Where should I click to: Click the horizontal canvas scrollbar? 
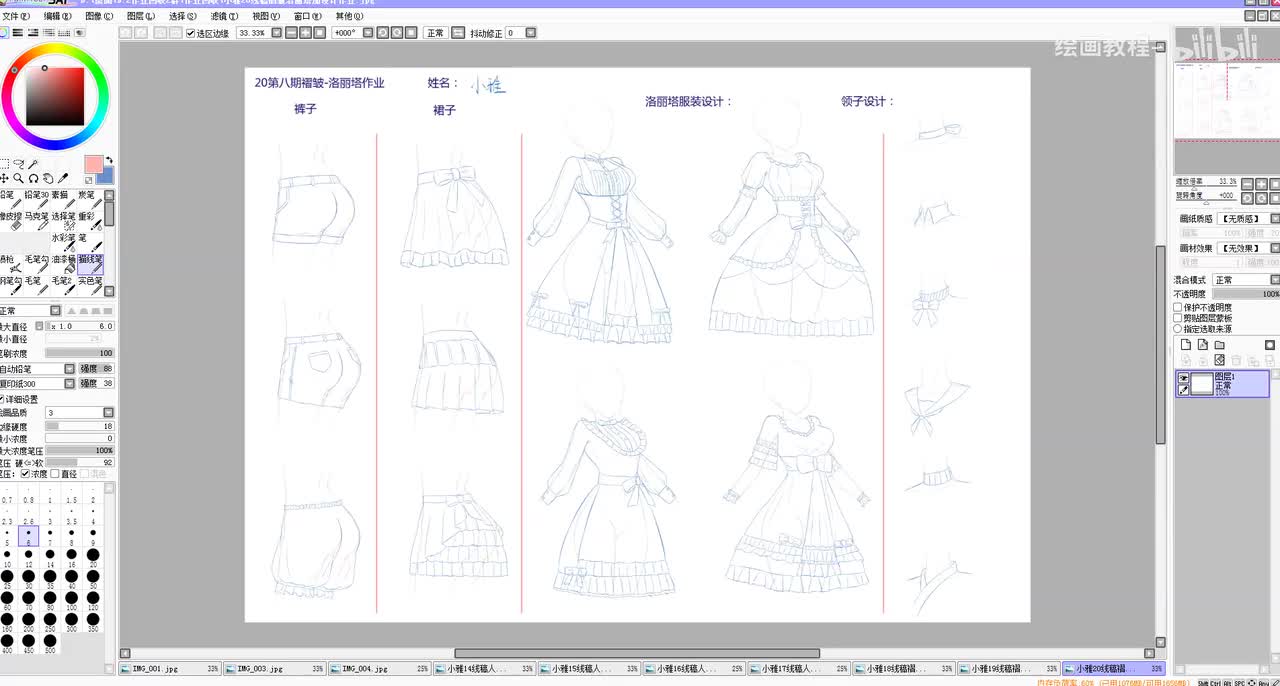pos(637,653)
